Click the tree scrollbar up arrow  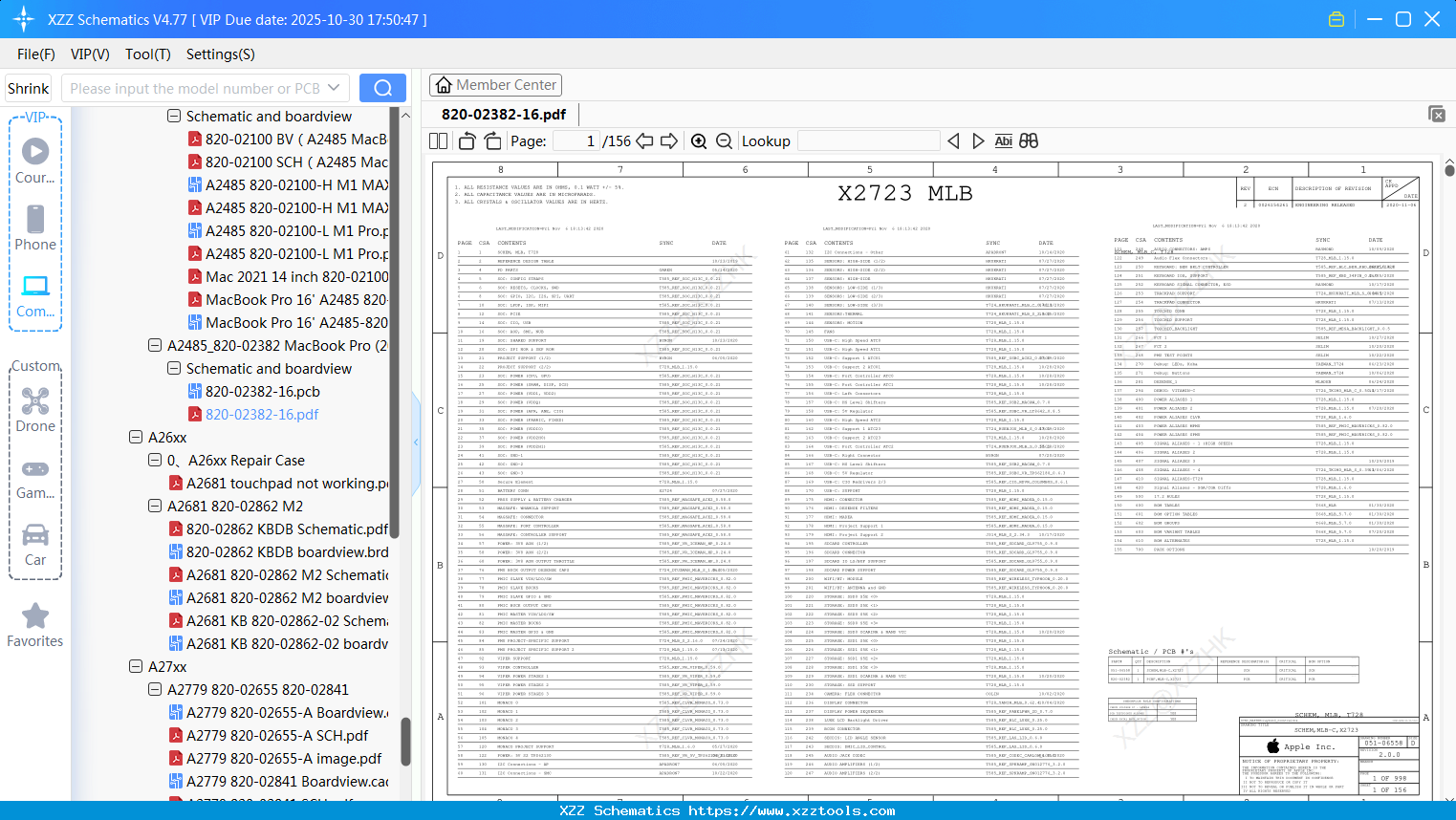click(405, 115)
